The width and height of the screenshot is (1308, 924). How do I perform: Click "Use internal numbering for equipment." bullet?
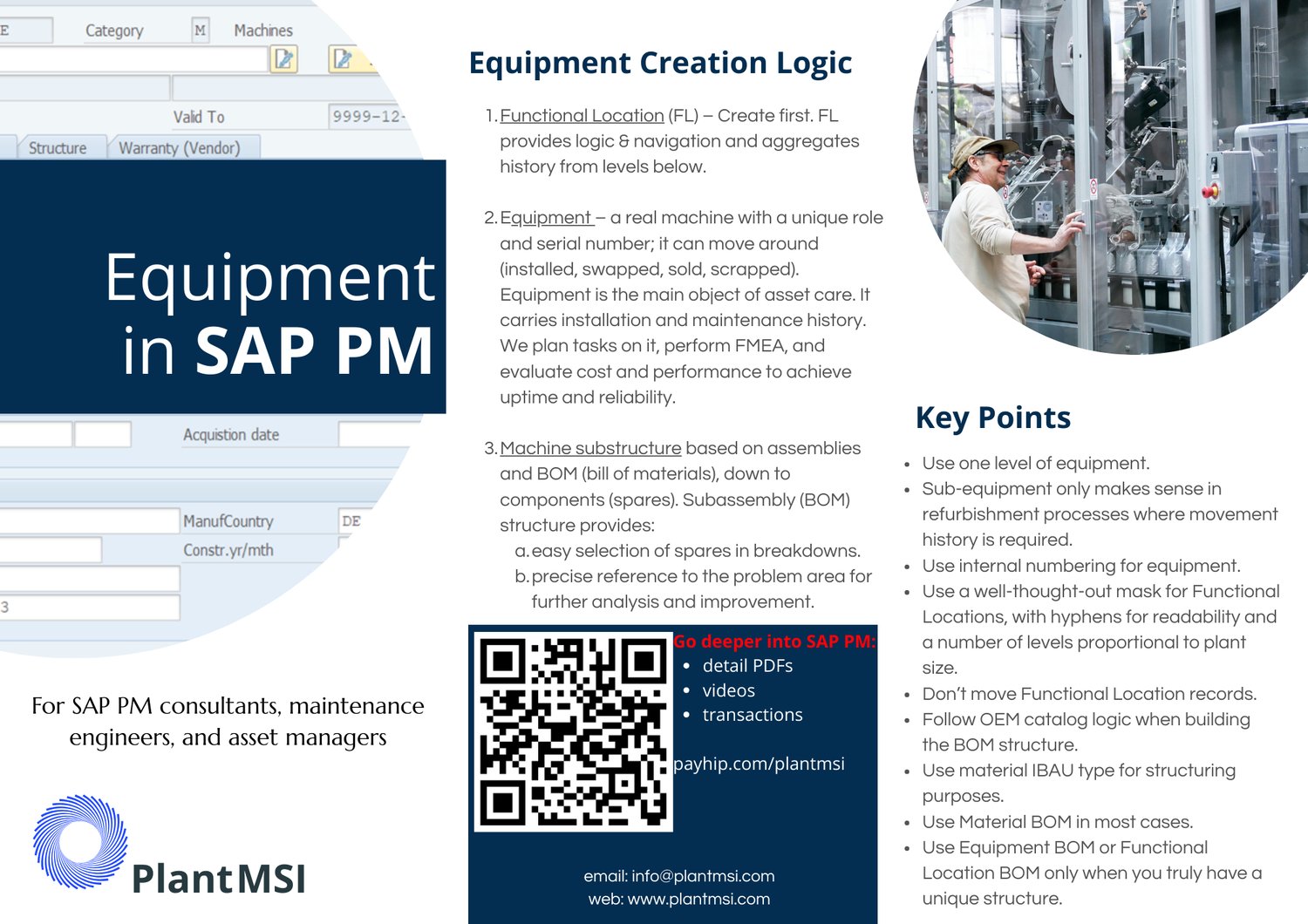1081,566
